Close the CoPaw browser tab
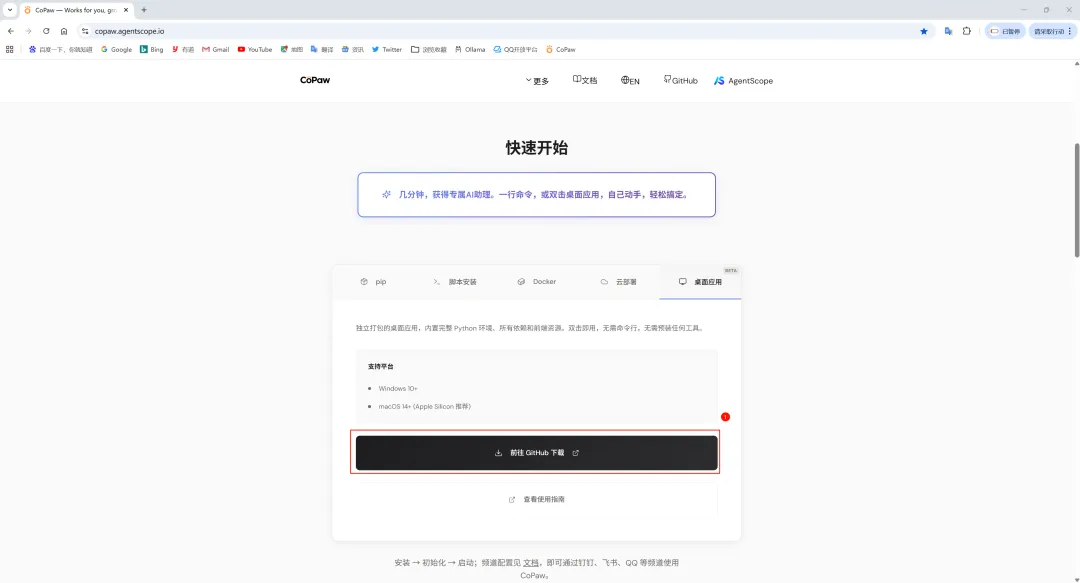Viewport: 1080px width, 583px height. tap(126, 10)
